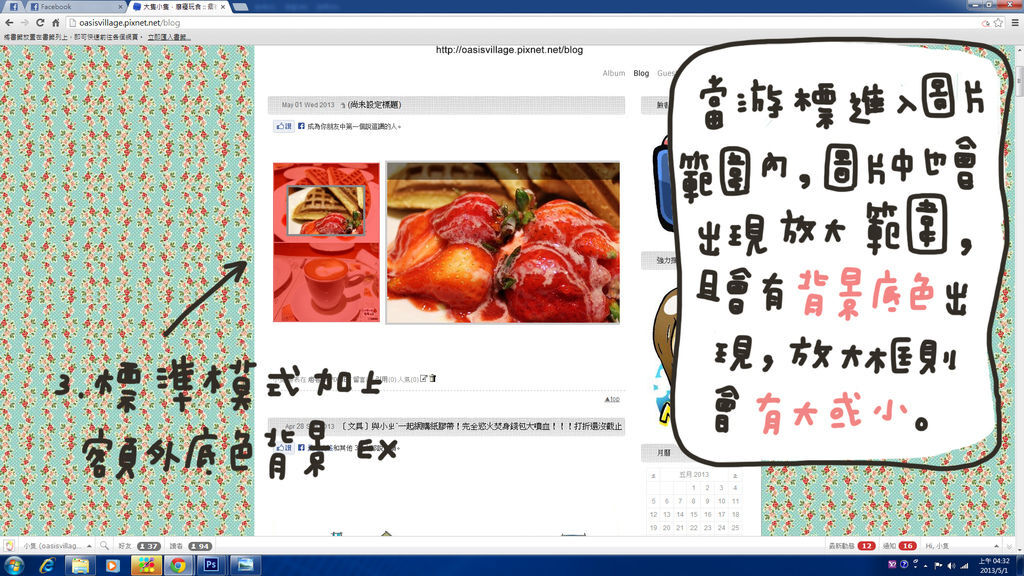Image resolution: width=1024 pixels, height=576 pixels.
Task: Click the delete post trash icon
Action: [432, 378]
